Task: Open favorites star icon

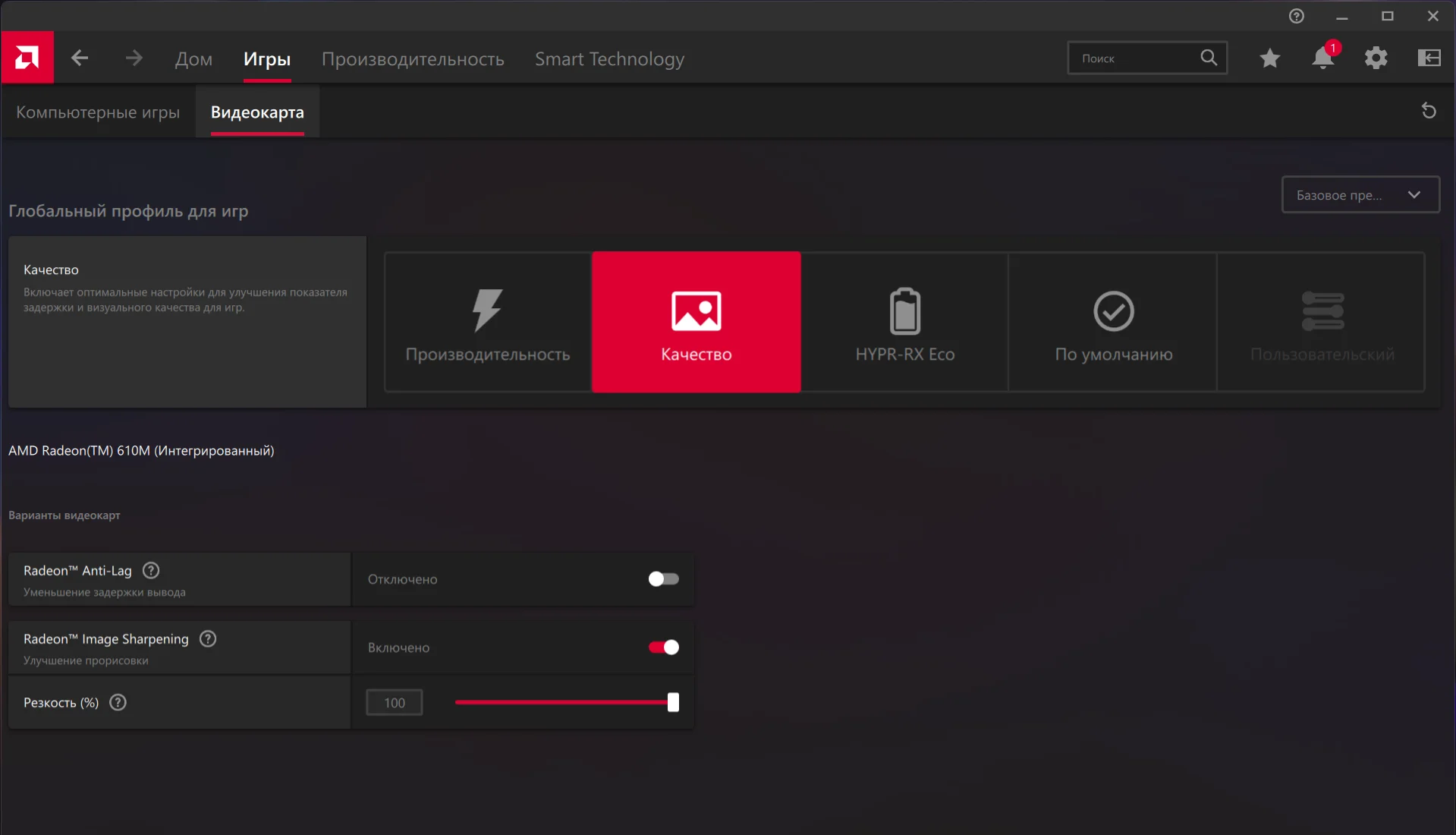Action: [1269, 58]
